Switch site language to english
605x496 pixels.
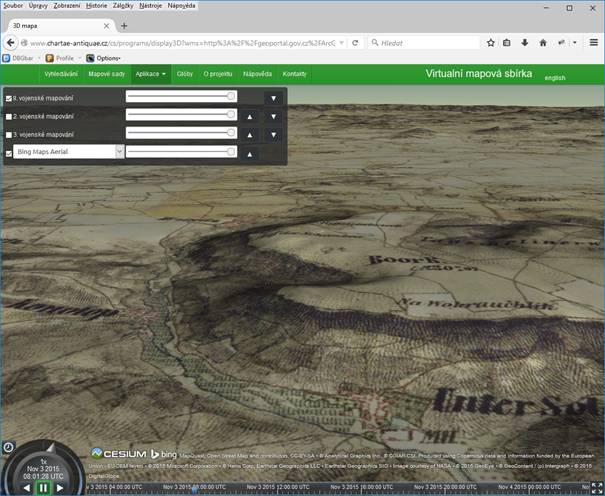click(555, 78)
